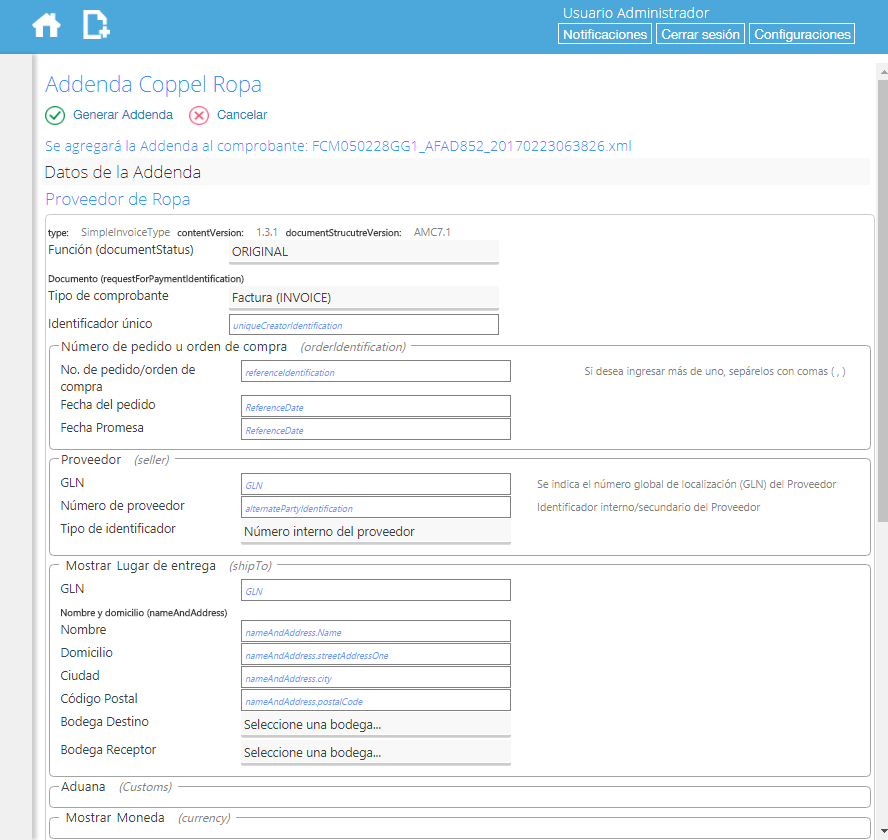
Task: Click the 'Número de pedido u orden de compra' legend
Action: pos(173,347)
